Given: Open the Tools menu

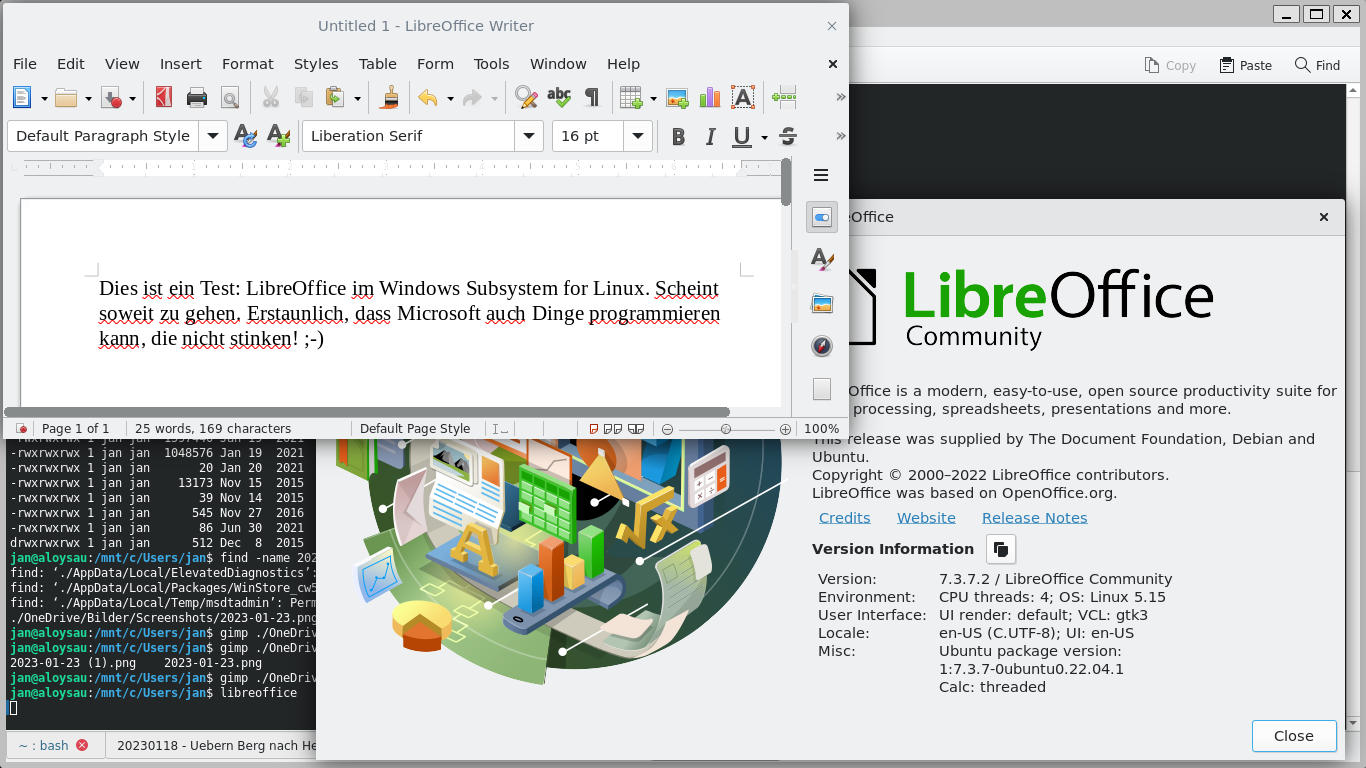Looking at the screenshot, I should (x=491, y=64).
